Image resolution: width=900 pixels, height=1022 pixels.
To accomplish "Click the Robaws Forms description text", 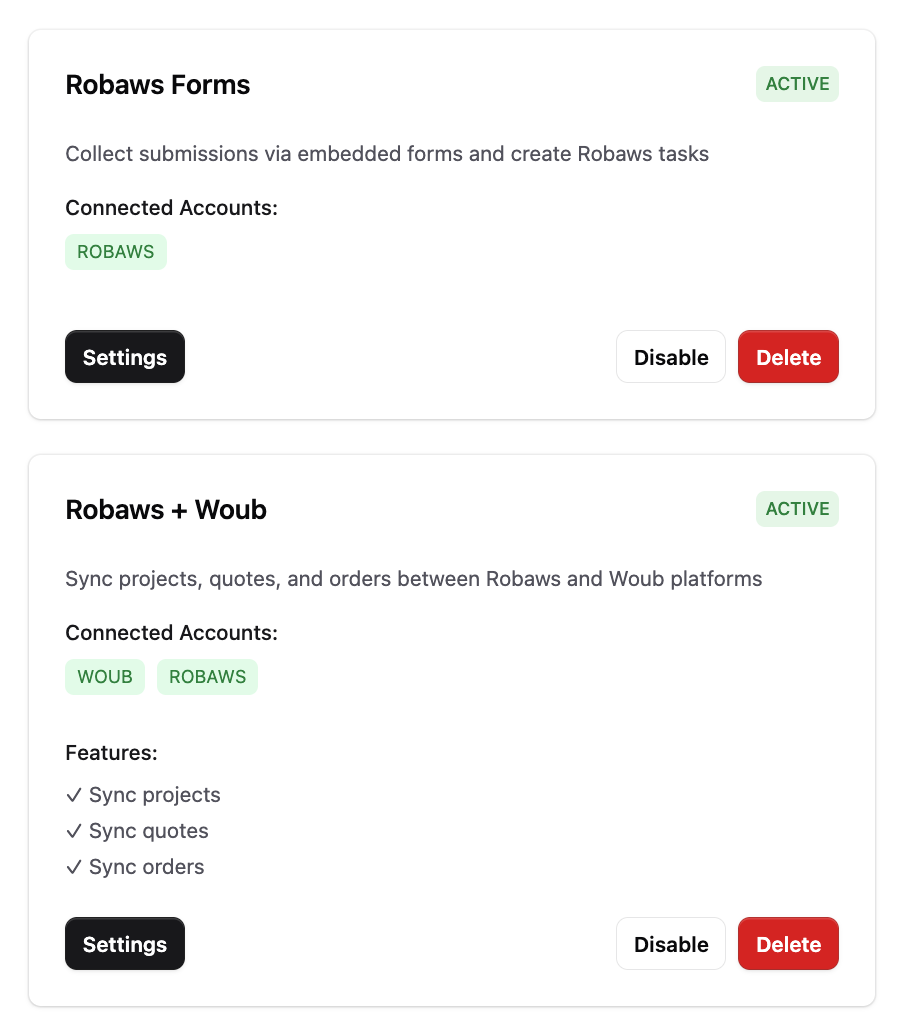I will click(387, 154).
